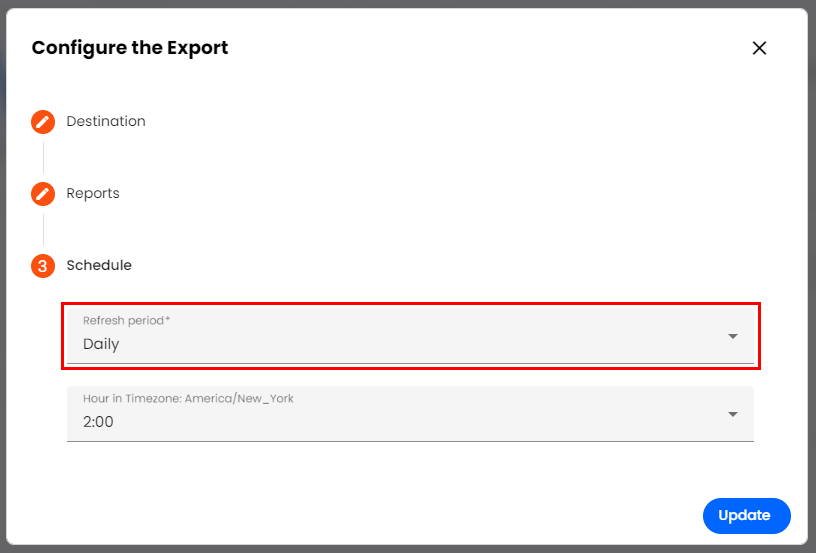
Task: Click the Destination step pencil icon
Action: click(43, 122)
